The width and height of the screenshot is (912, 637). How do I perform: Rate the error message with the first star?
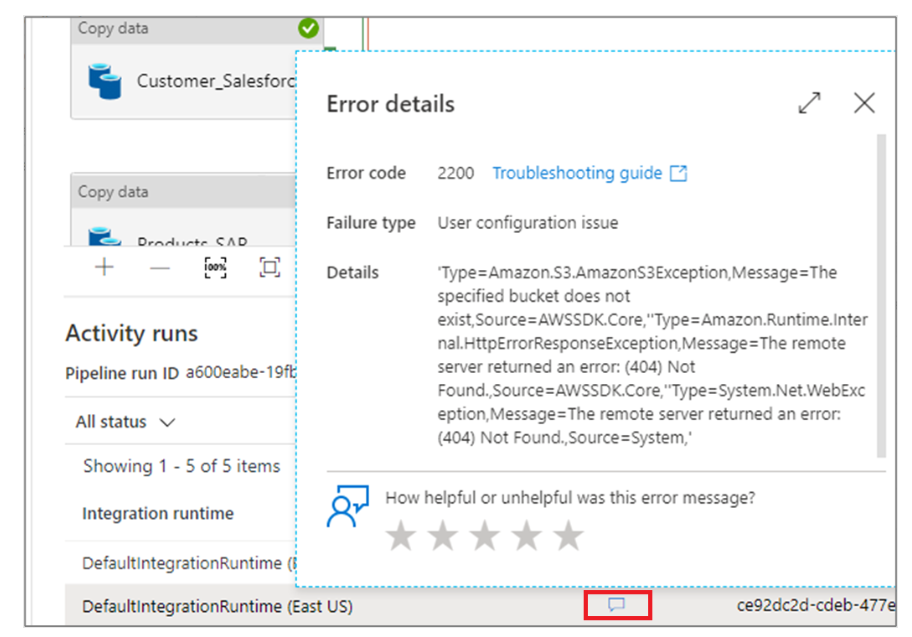(400, 535)
